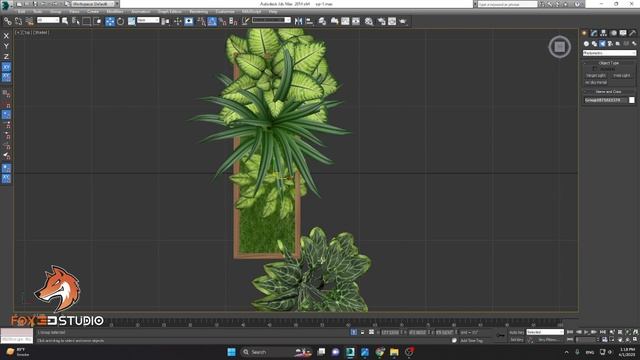Screen dimensions: 640x360
Task: Toggle the Angle Snap button
Action: click(x=212, y=21)
